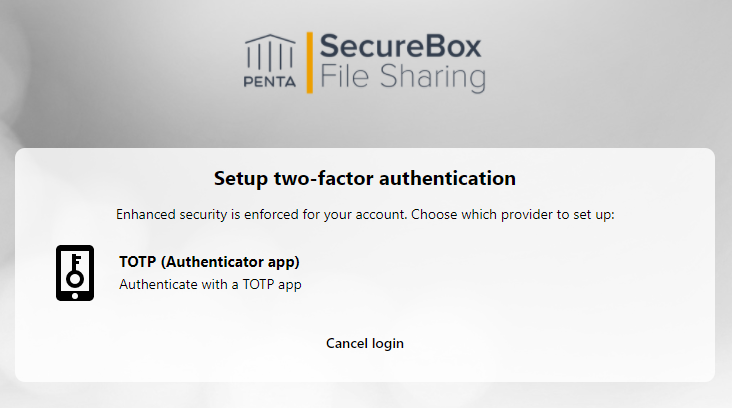732x408 pixels.
Task: Click the phone icon's home button dot
Action: pyautogui.click(x=75, y=295)
